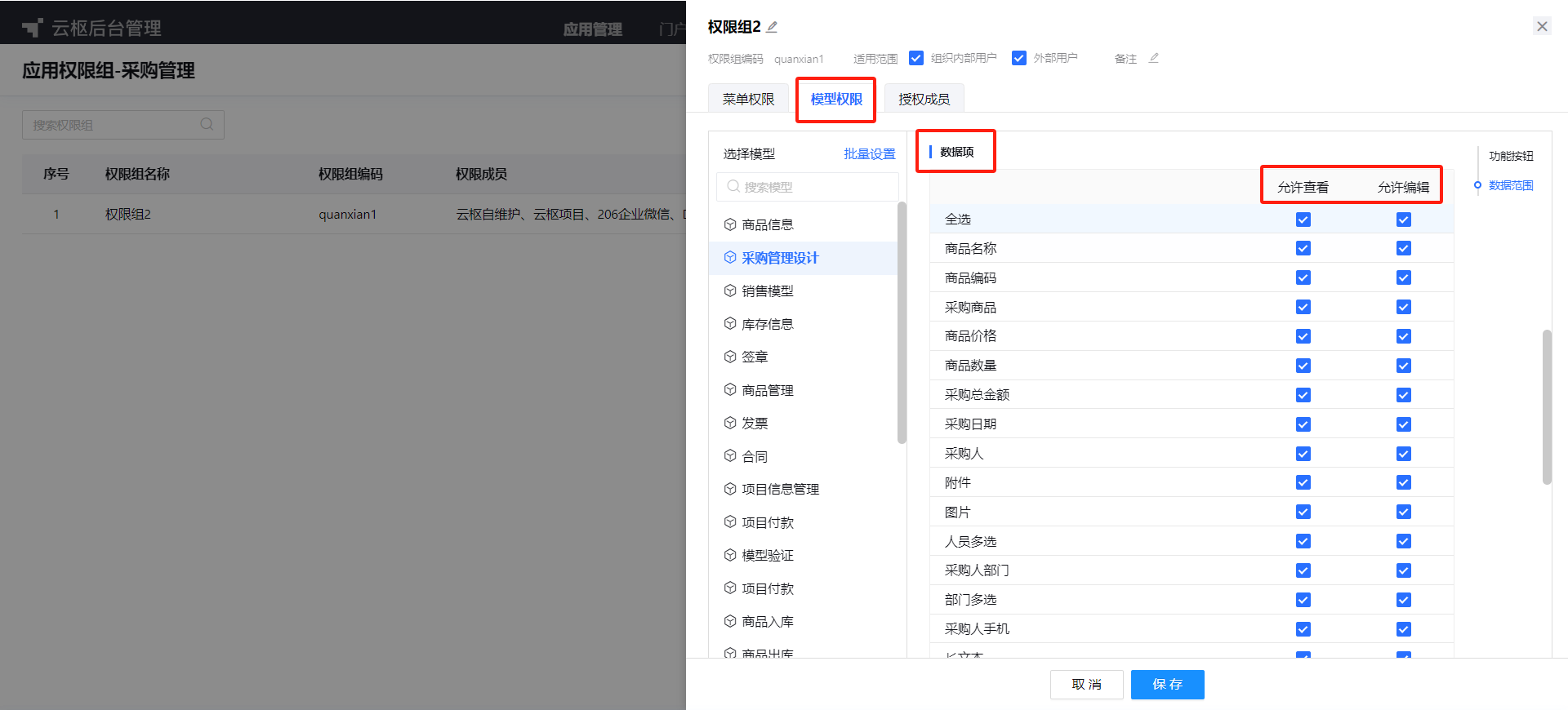
Task: Click the cube icon beside 模型验证
Action: [730, 555]
